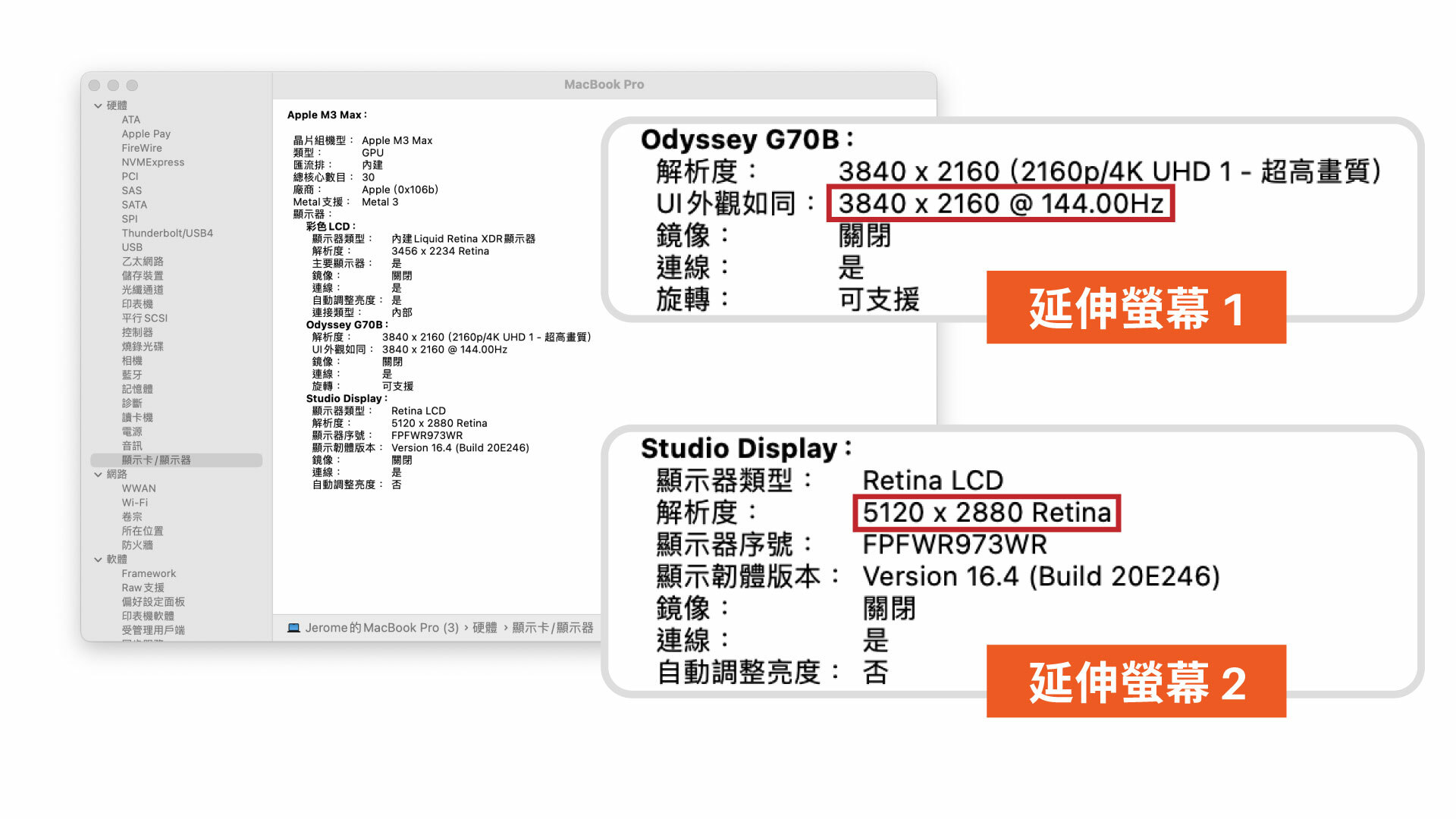Collapse the 網路 network section
Viewport: 1456px width, 819px height.
pos(98,474)
